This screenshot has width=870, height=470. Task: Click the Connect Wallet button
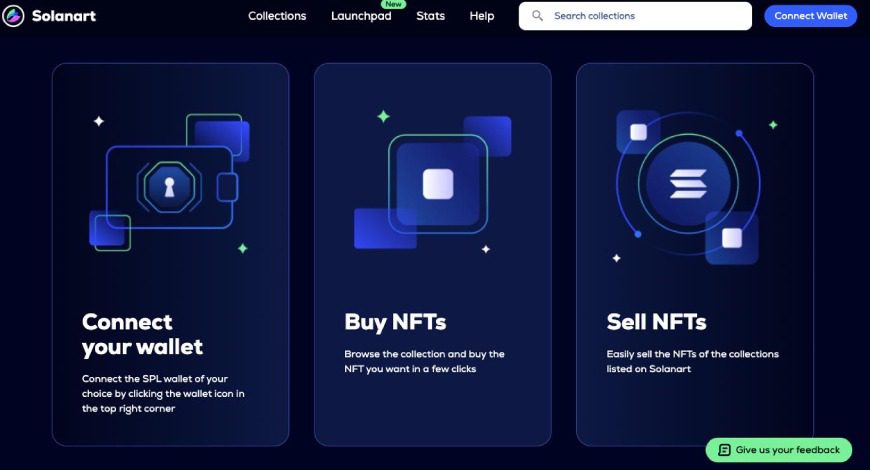811,16
